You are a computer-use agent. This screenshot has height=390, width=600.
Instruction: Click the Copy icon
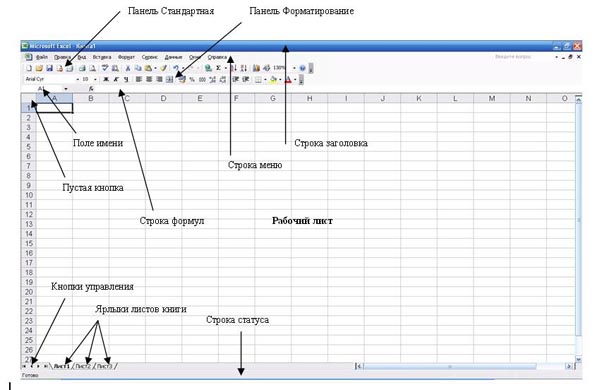(138, 68)
